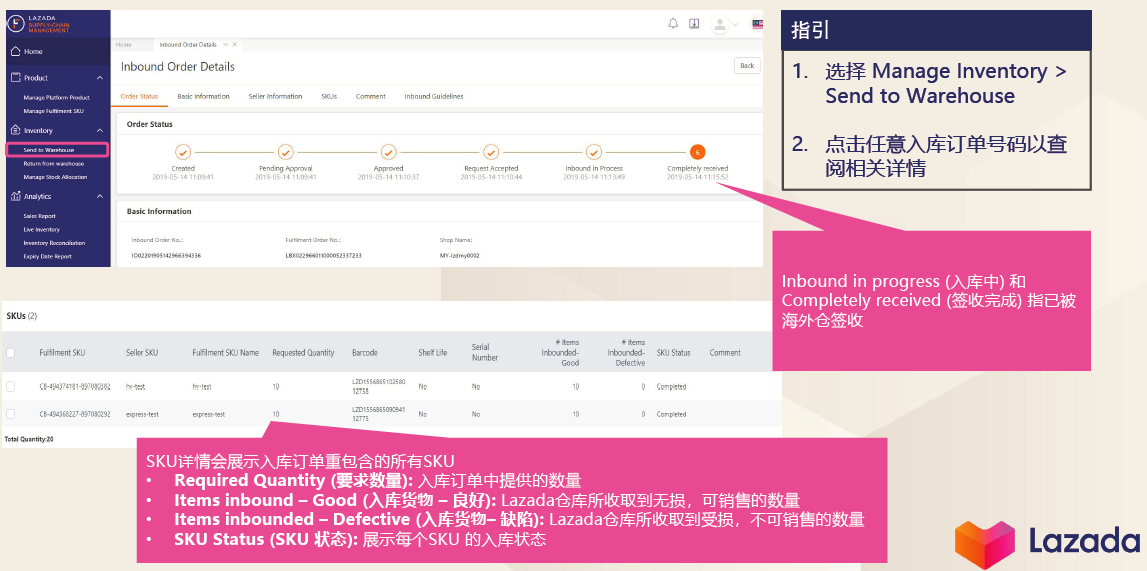The image size is (1147, 571).
Task: Open Manage Fulfilment SKU
Action: (x=53, y=111)
